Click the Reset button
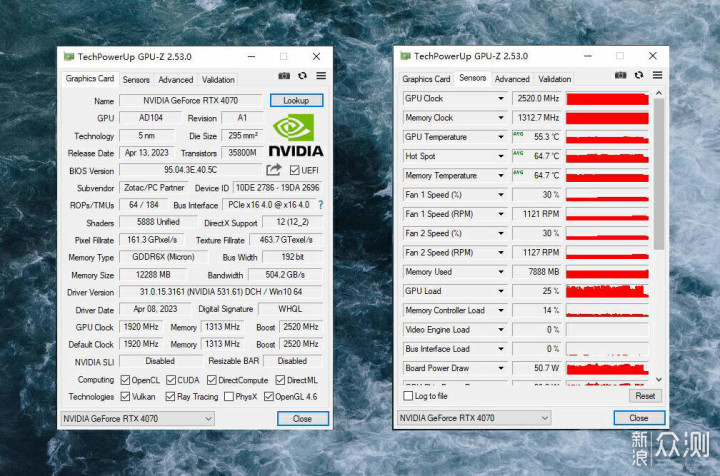This screenshot has height=476, width=720. pyautogui.click(x=645, y=396)
